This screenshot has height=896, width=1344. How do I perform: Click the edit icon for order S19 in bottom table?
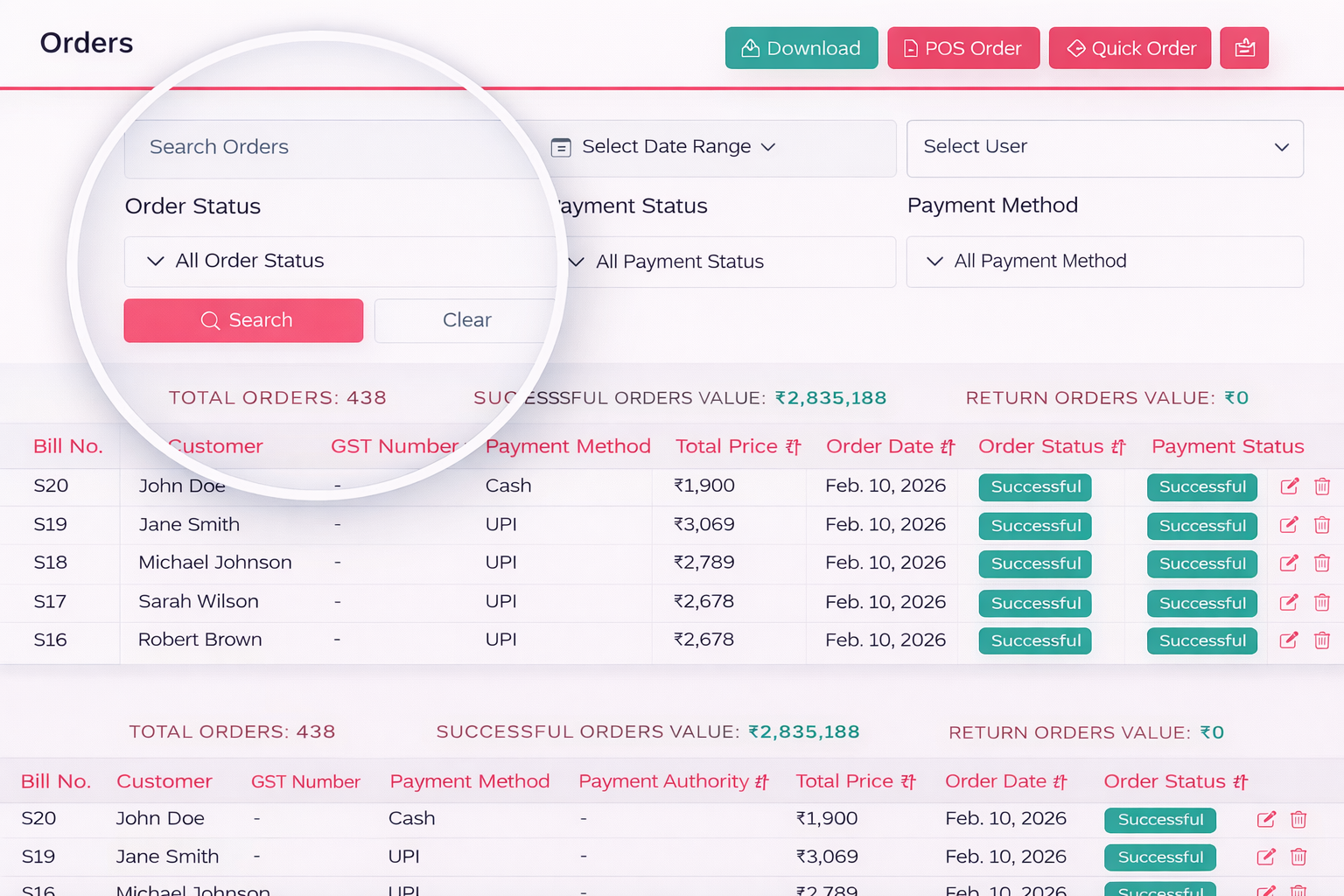(1266, 857)
